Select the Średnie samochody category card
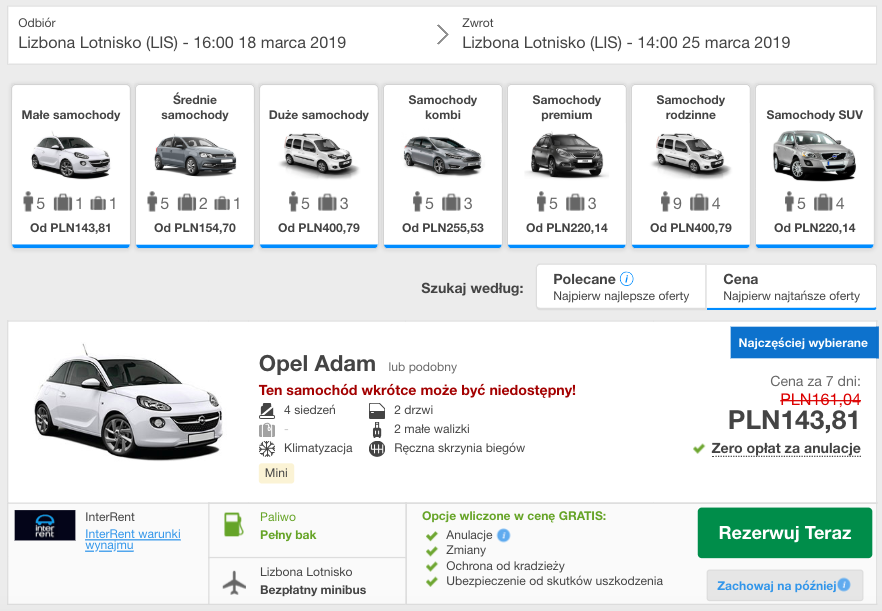Screen dimensions: 882x611 point(195,166)
